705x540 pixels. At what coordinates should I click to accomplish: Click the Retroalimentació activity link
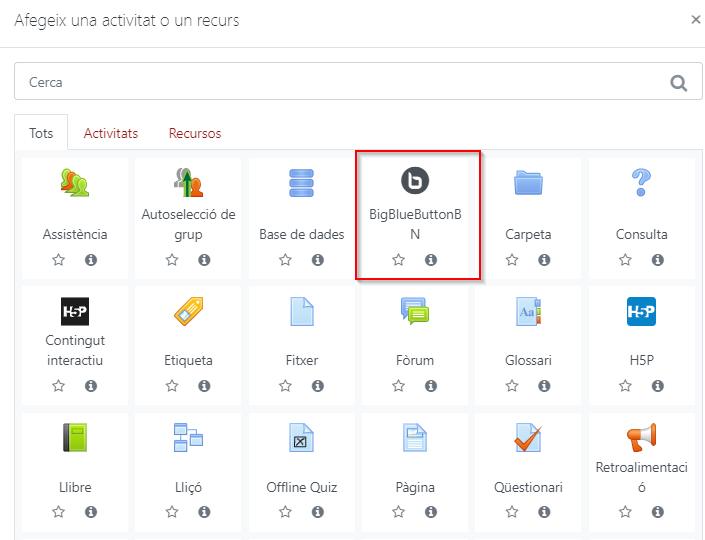tap(641, 477)
